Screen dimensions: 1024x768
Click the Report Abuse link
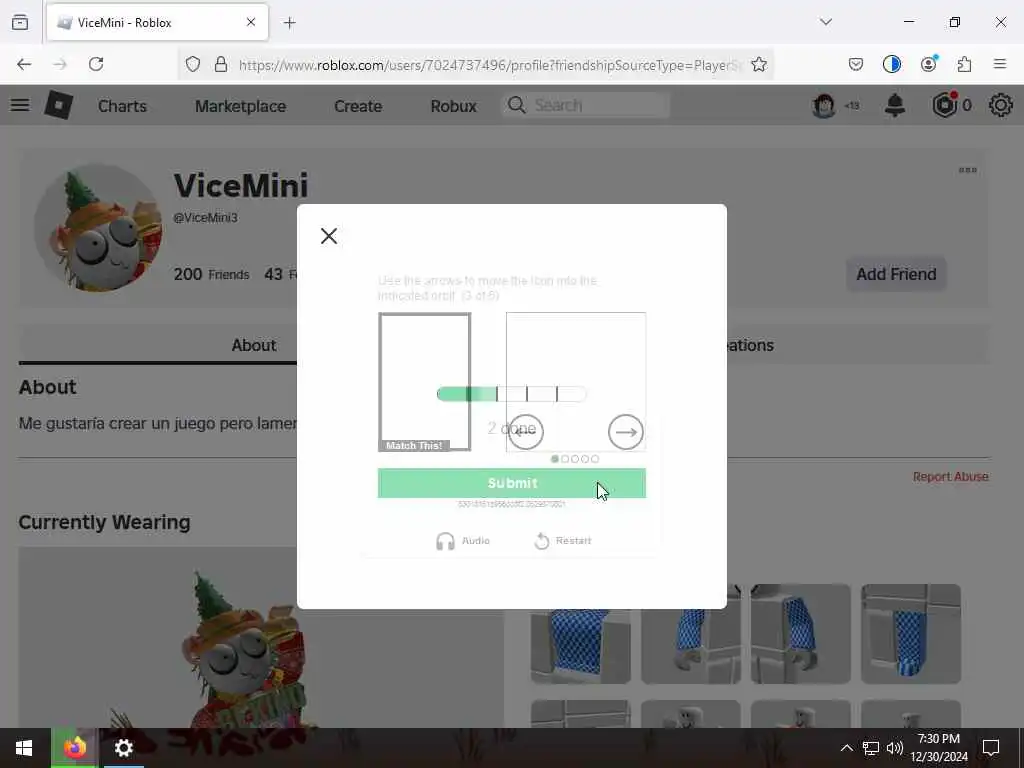coord(950,477)
